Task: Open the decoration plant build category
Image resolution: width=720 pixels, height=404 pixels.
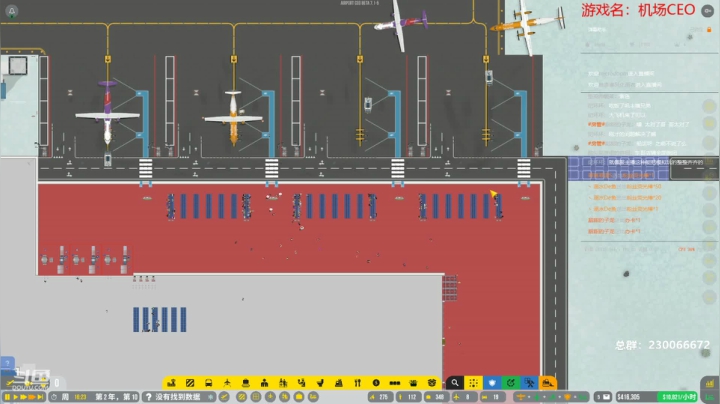Action: (413, 383)
